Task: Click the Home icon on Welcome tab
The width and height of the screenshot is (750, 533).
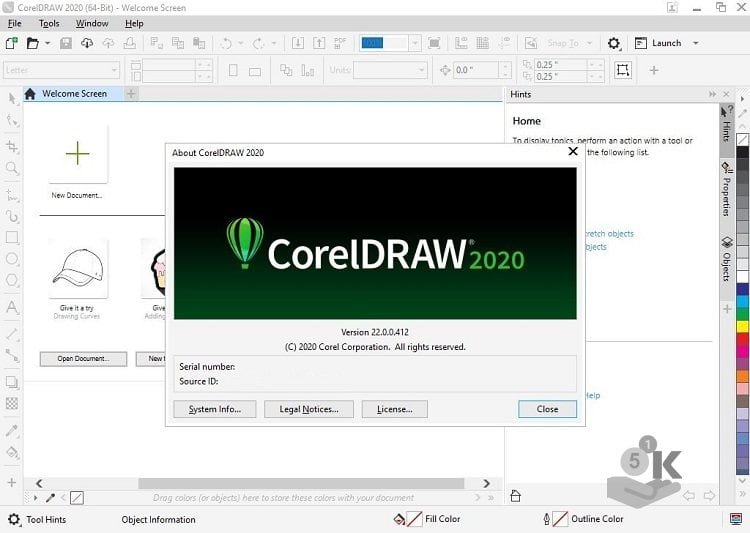Action: click(x=30, y=94)
